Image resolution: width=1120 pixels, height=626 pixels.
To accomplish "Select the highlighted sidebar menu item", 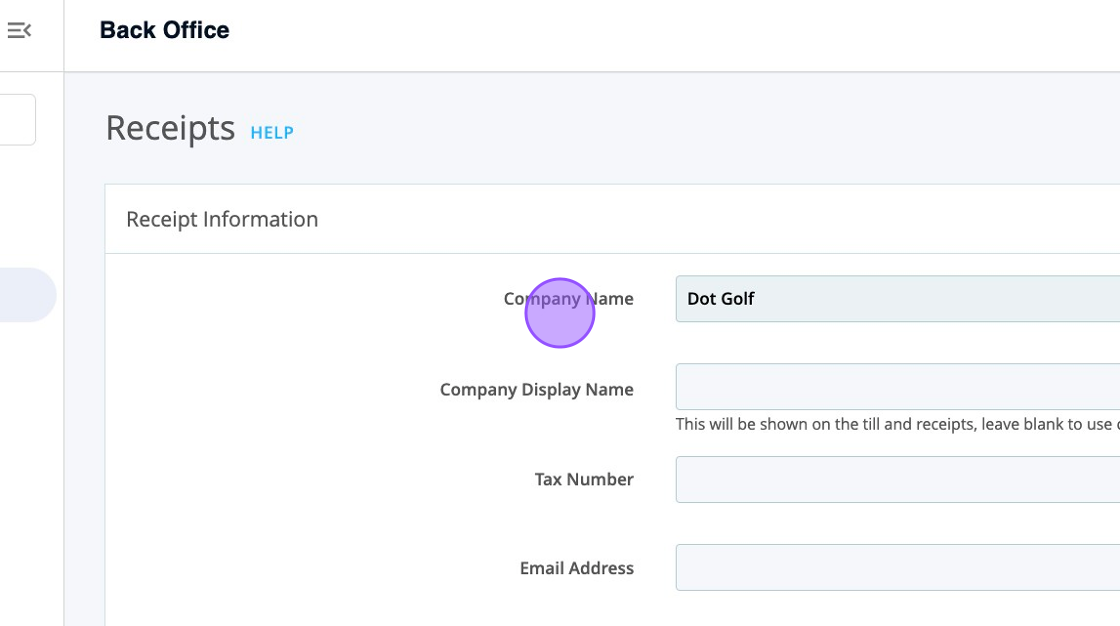I will [x=27, y=295].
